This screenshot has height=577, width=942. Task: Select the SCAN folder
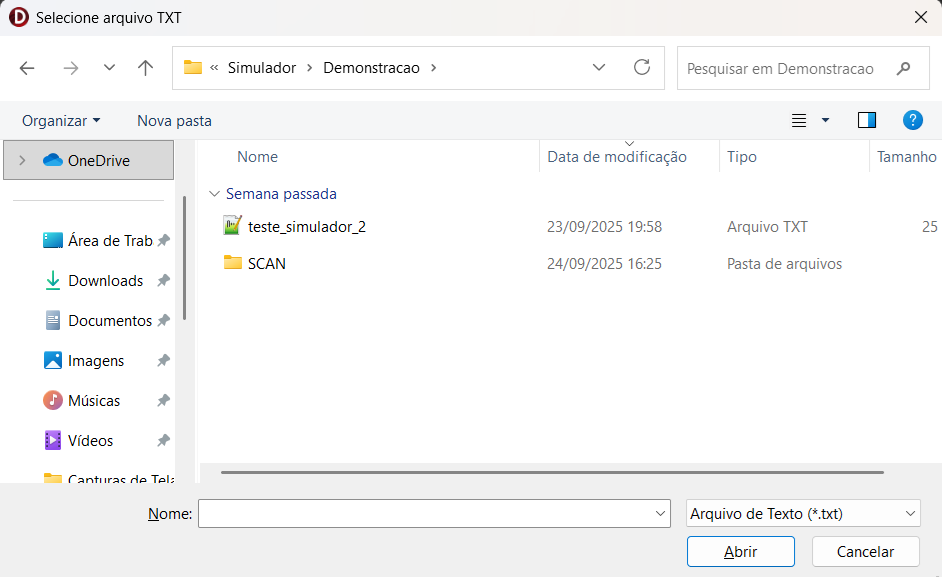(x=267, y=263)
